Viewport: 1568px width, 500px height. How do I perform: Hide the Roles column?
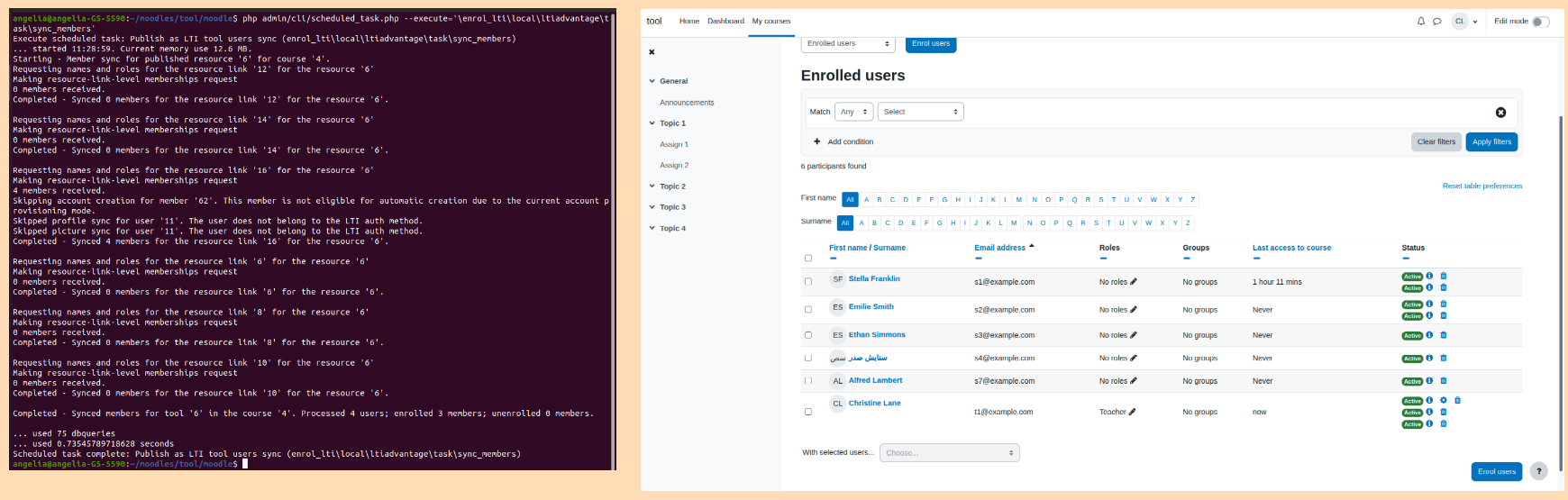[1103, 259]
